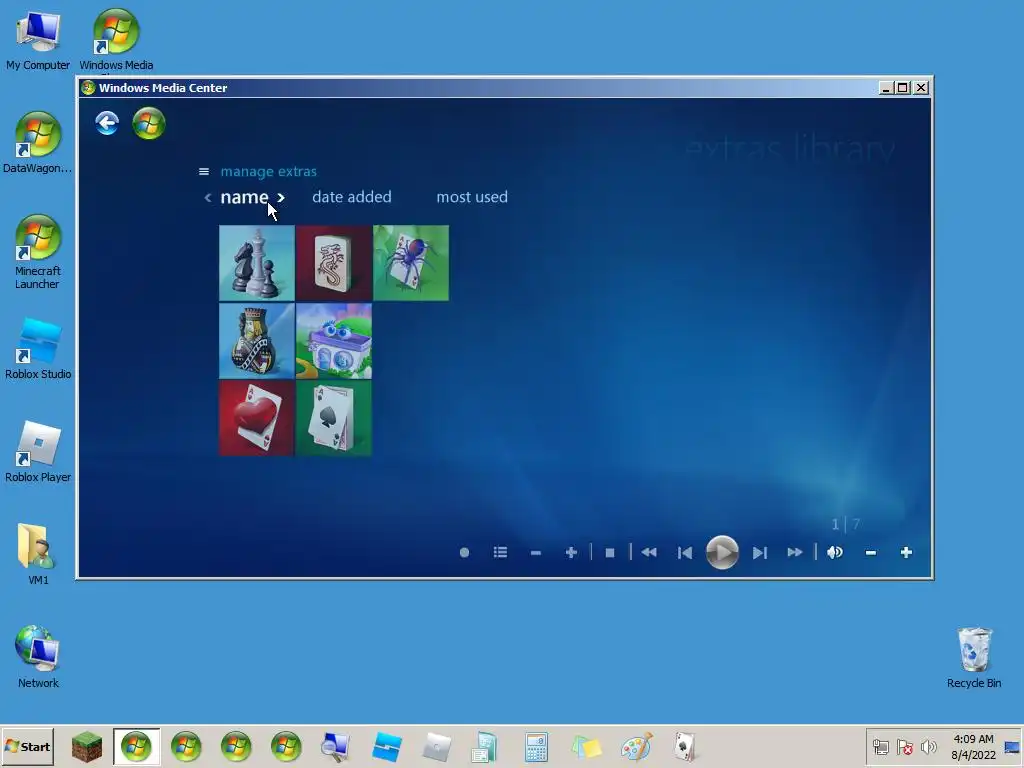Open the Calculator taskbar icon
This screenshot has width=1024, height=768.
click(536, 746)
